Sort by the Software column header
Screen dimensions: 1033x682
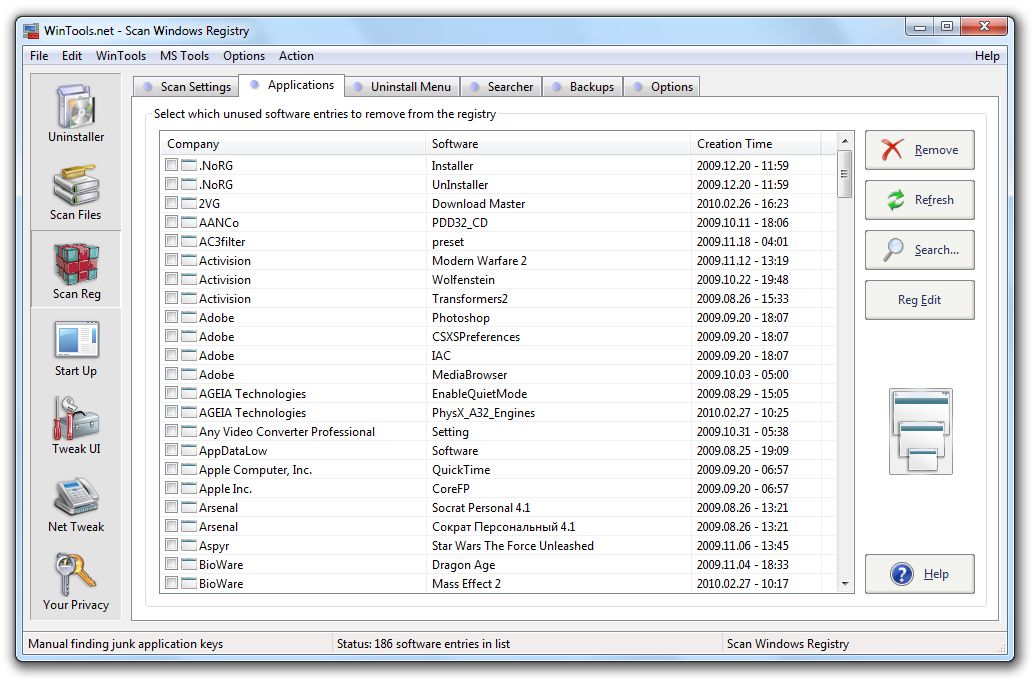click(559, 144)
